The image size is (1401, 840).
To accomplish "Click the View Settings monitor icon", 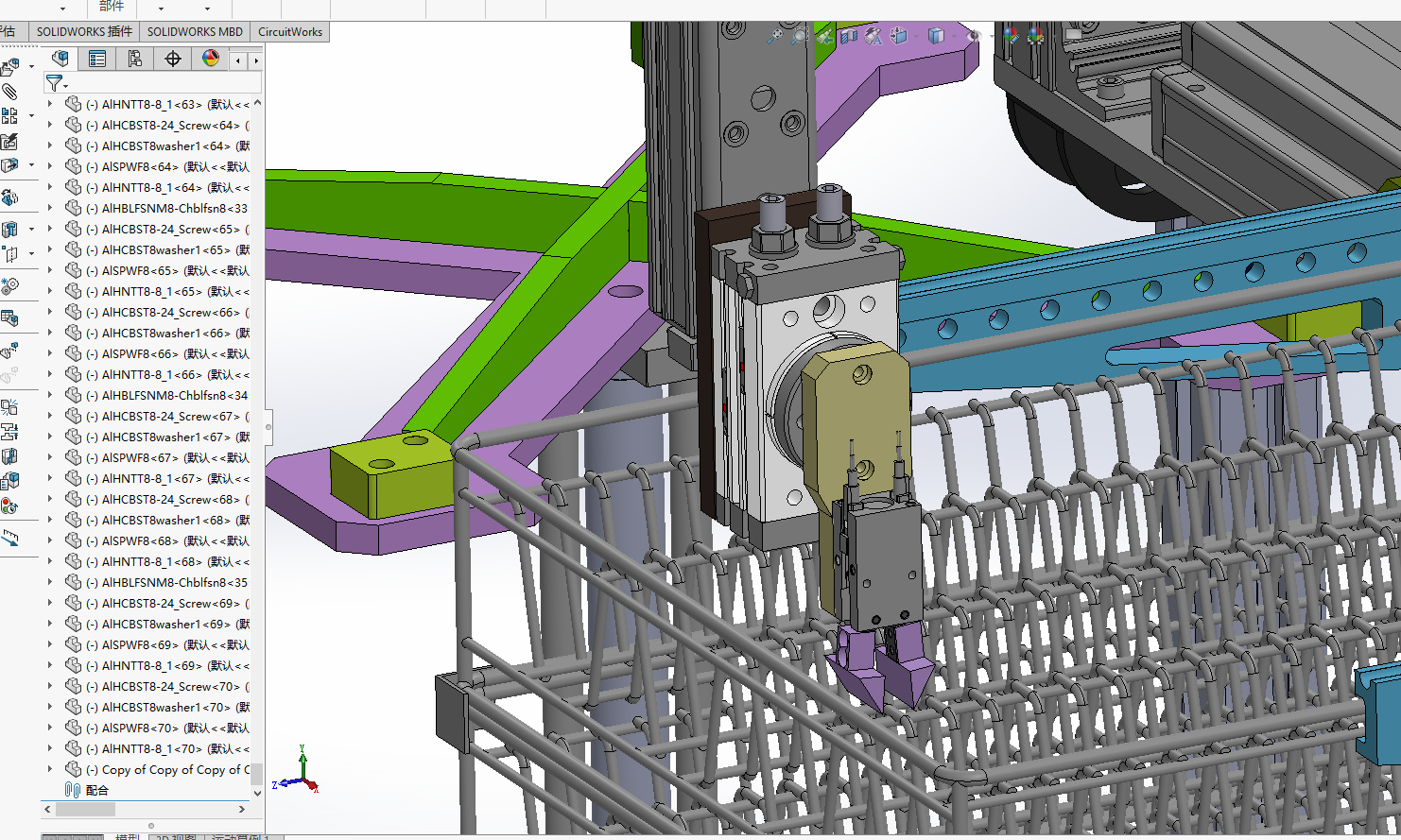I will [x=1074, y=36].
